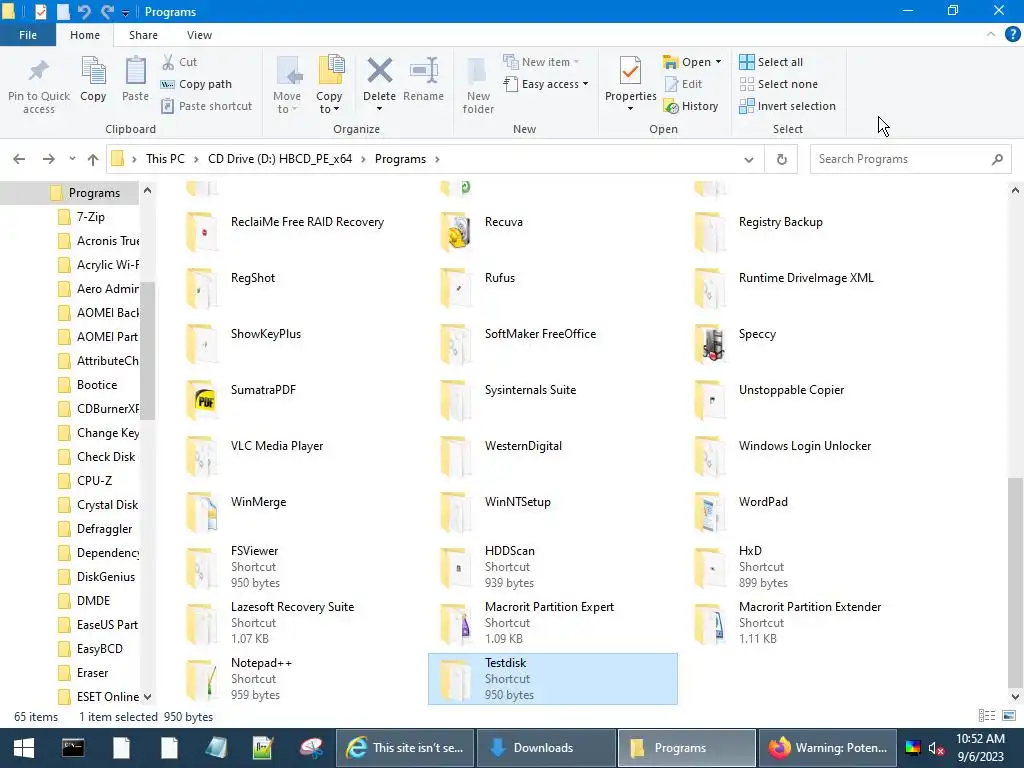Open the File menu tab
Screen dimensions: 1024x768
click(x=28, y=35)
